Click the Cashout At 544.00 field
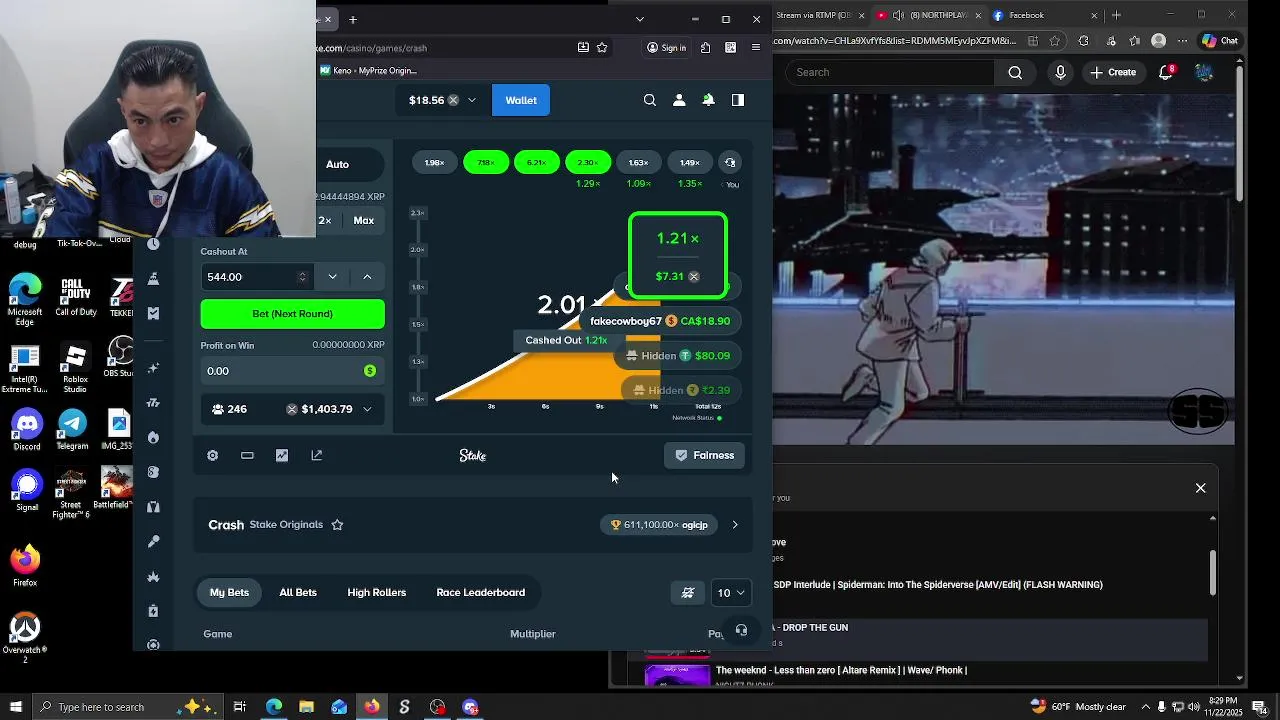This screenshot has height=720, width=1280. tap(257, 277)
